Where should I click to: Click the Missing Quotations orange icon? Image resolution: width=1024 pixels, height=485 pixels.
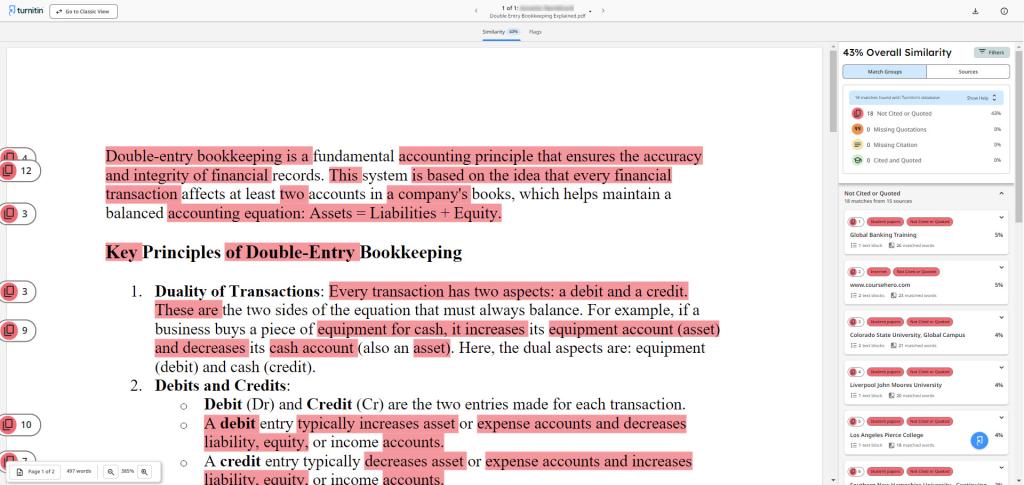point(857,129)
